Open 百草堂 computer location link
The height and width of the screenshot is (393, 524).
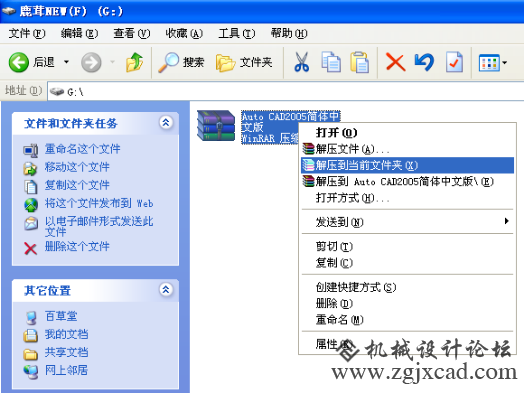(x=61, y=316)
